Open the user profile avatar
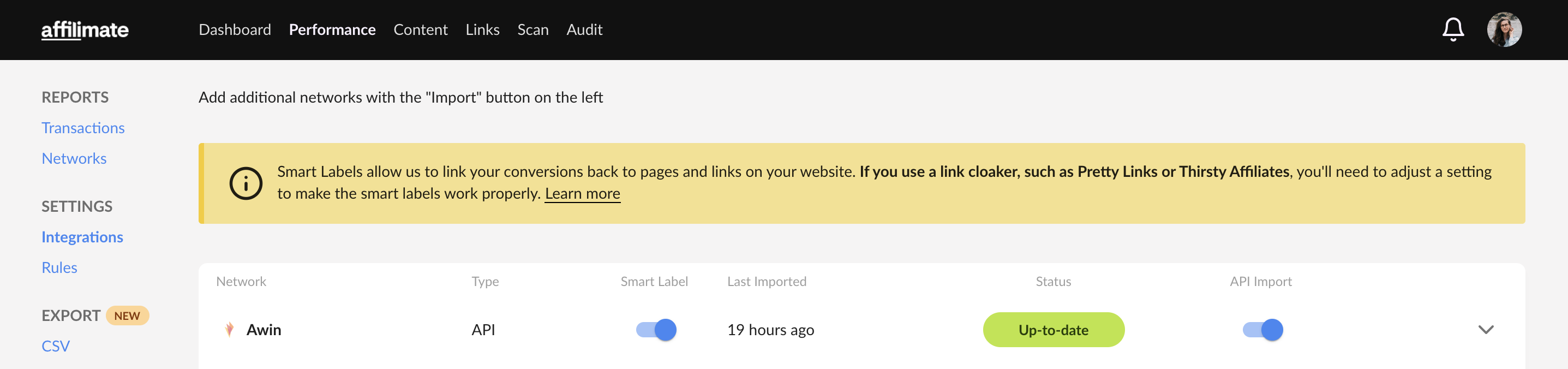The image size is (1568, 369). (x=1504, y=29)
